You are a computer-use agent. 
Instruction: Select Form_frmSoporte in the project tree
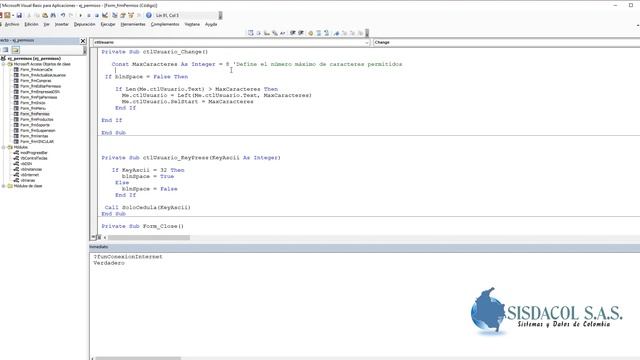(35, 125)
